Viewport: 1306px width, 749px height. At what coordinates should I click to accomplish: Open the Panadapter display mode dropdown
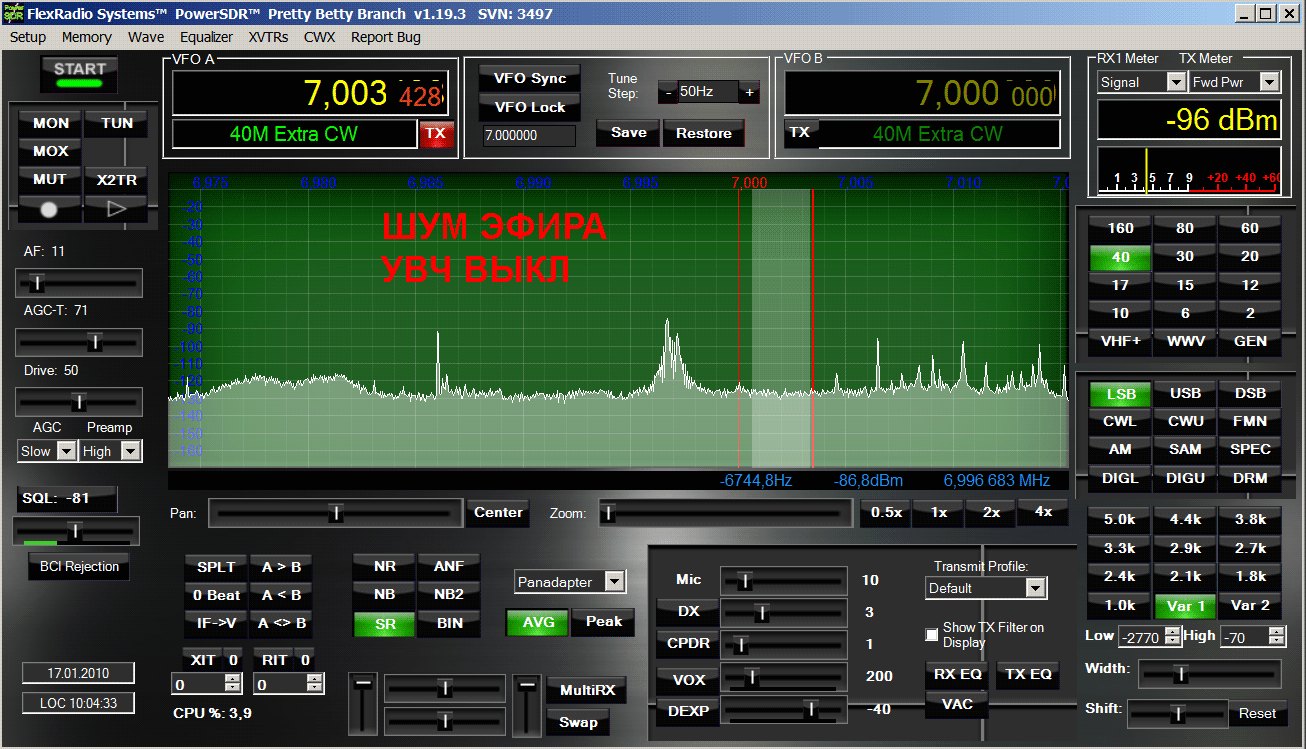(615, 582)
